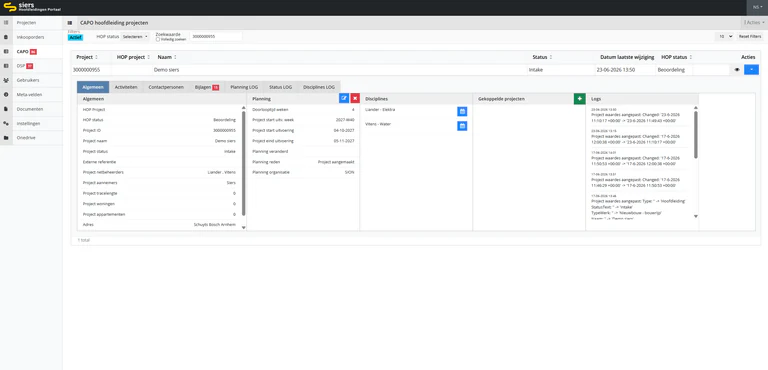Sort by the Project column

87,57
